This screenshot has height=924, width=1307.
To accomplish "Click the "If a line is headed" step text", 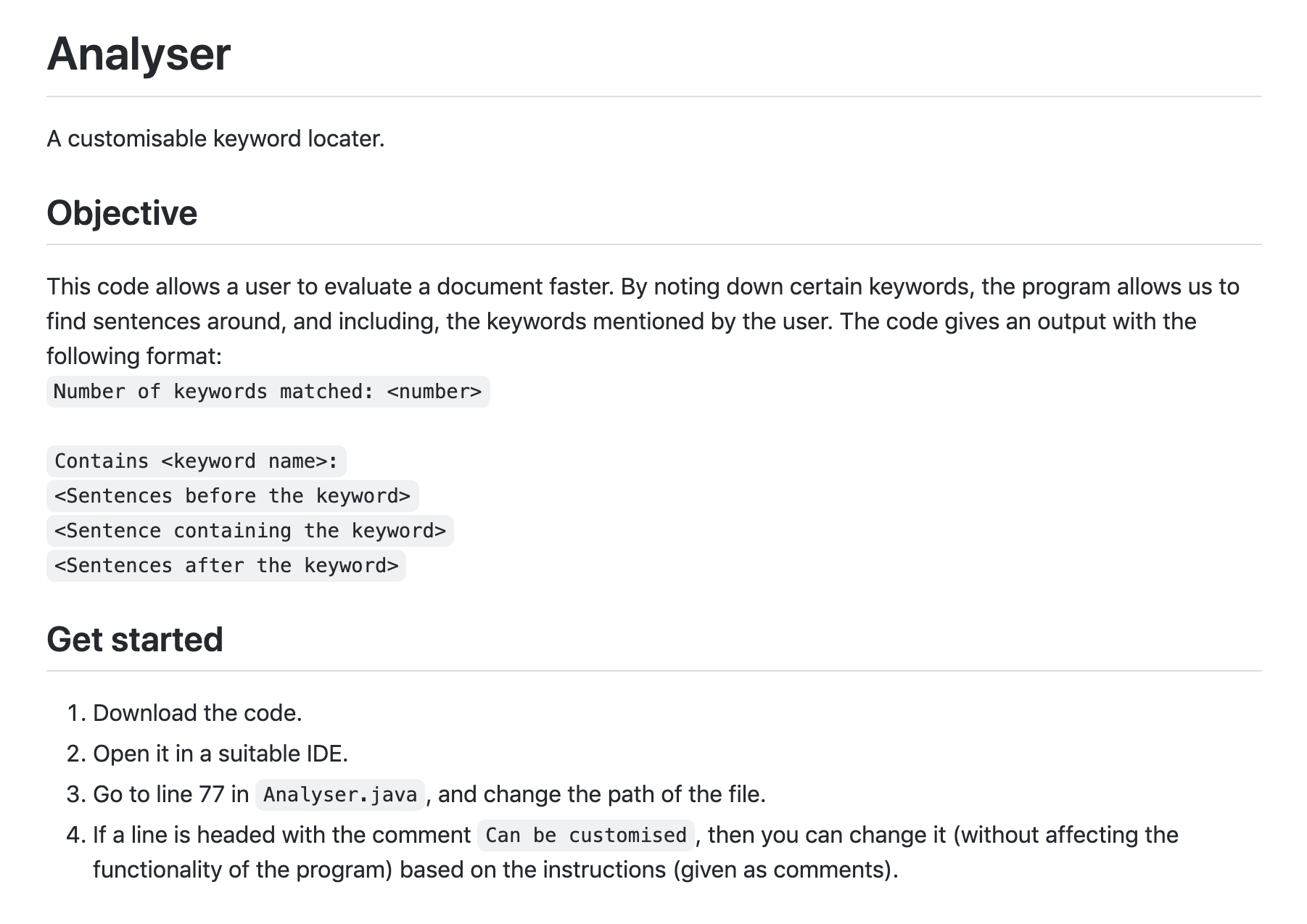I will point(281,836).
